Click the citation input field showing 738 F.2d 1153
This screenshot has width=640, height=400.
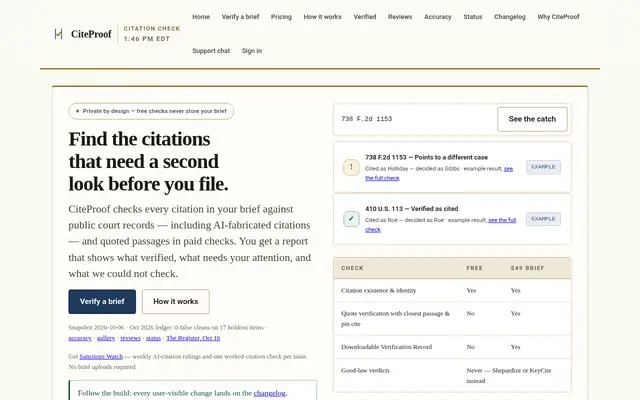click(x=415, y=119)
